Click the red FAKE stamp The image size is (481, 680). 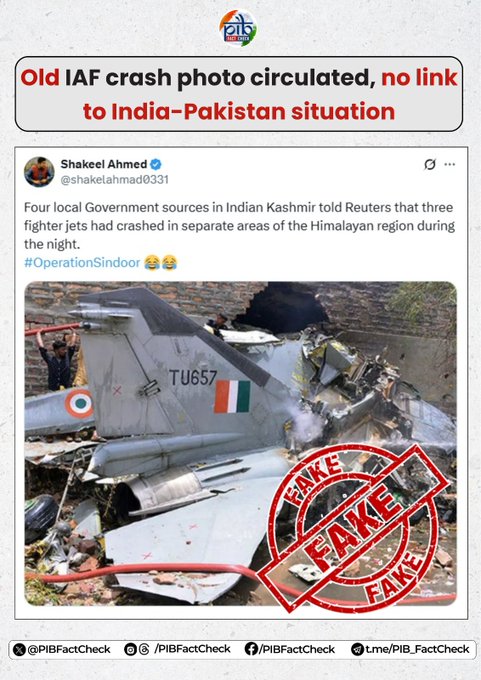(x=353, y=527)
